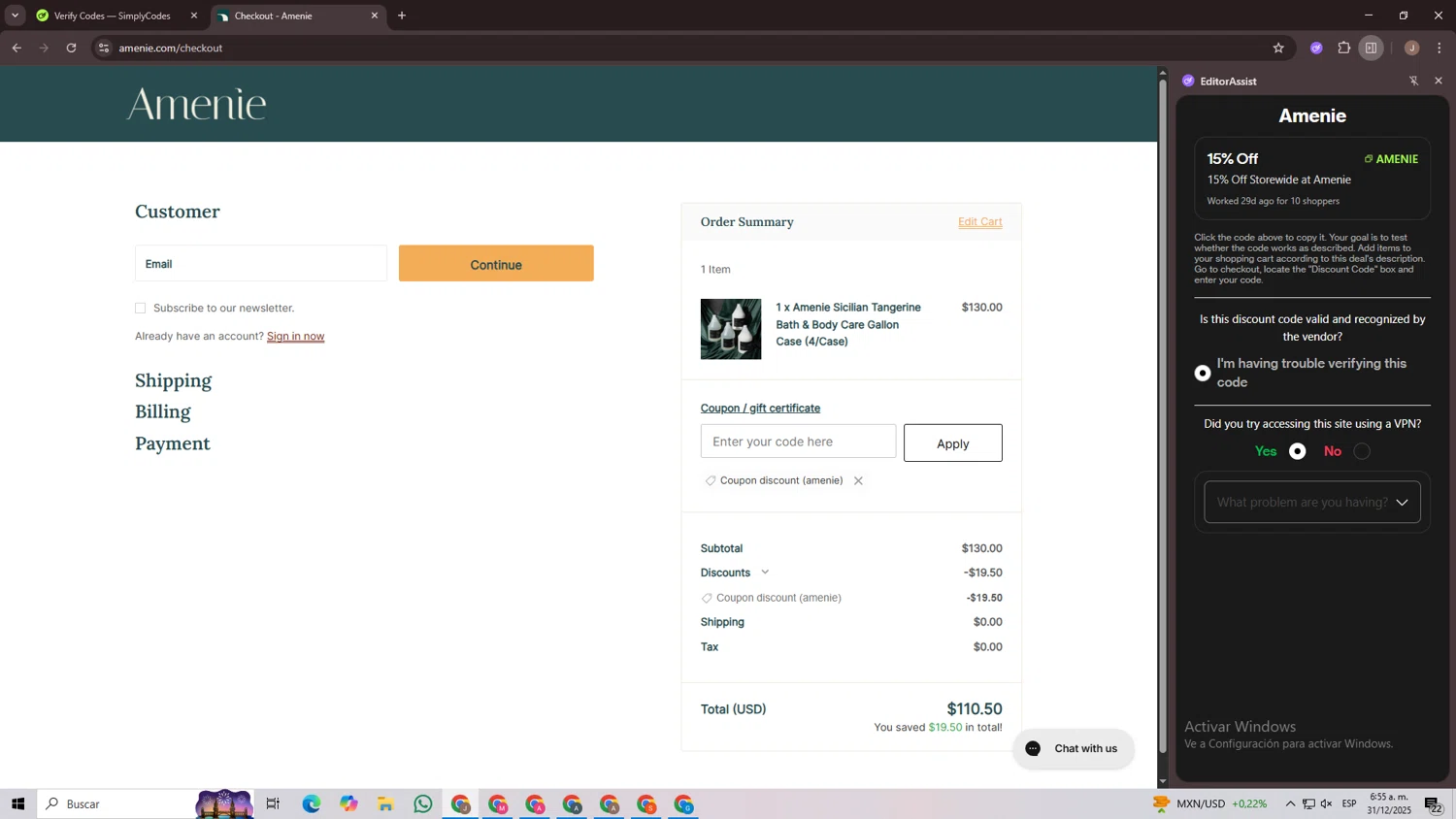Click the Shipping section heading
The image size is (1456, 819).
click(174, 380)
